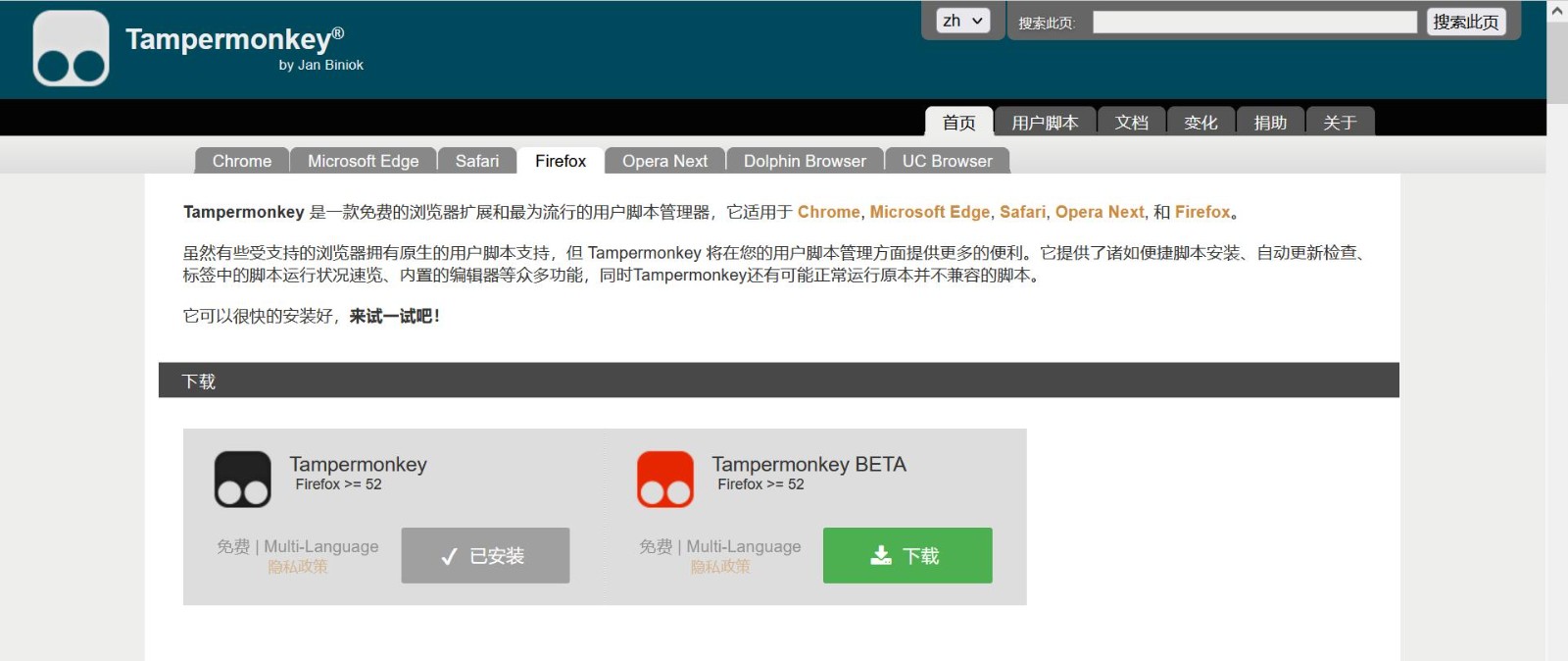Click the scrollbar up arrow
1568x661 pixels.
1557,11
